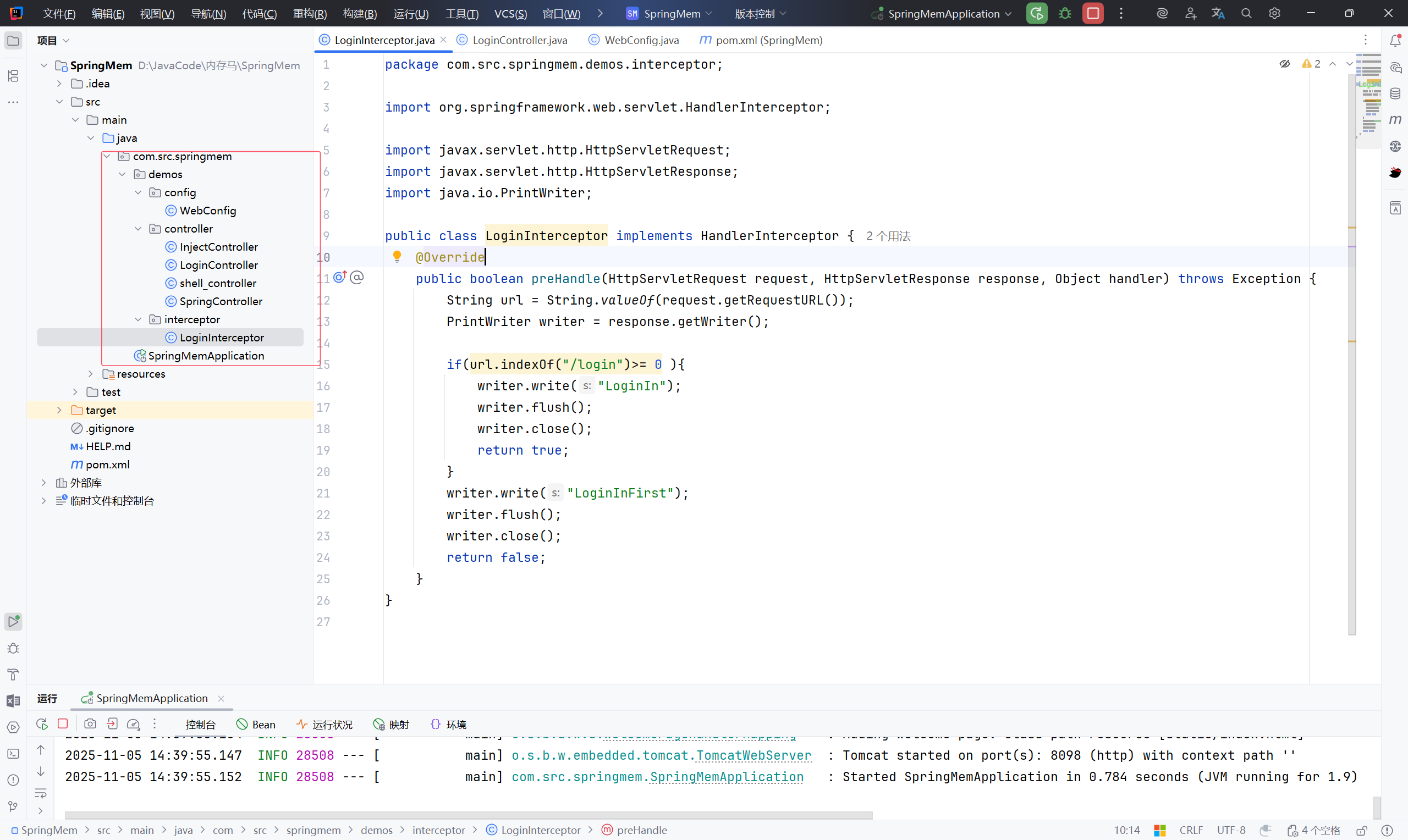1408x840 pixels.
Task: Click the UTF-8 encoding status label
Action: coord(1231,830)
